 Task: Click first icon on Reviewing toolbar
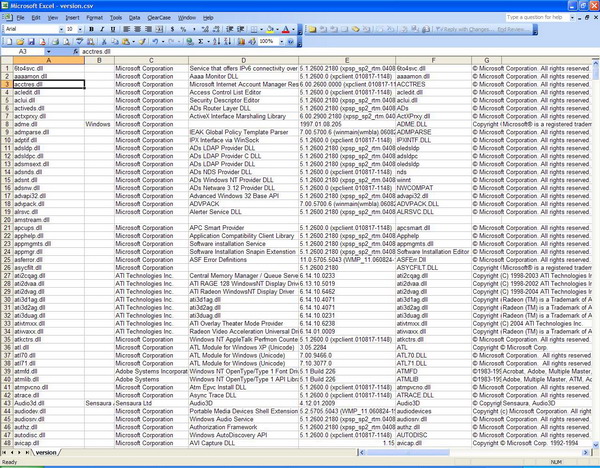click(x=312, y=29)
